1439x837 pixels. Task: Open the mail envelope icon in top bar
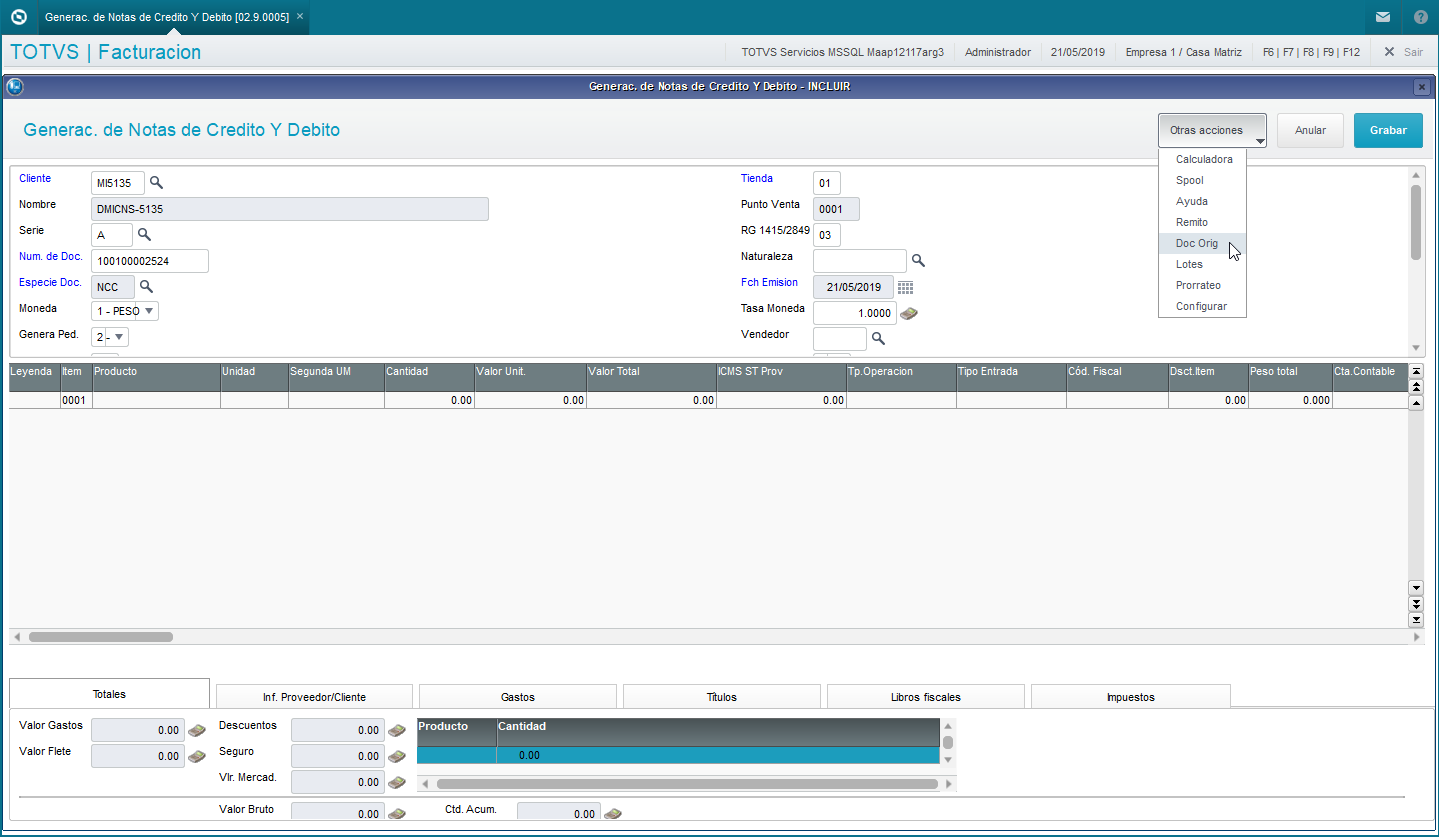pyautogui.click(x=1383, y=17)
